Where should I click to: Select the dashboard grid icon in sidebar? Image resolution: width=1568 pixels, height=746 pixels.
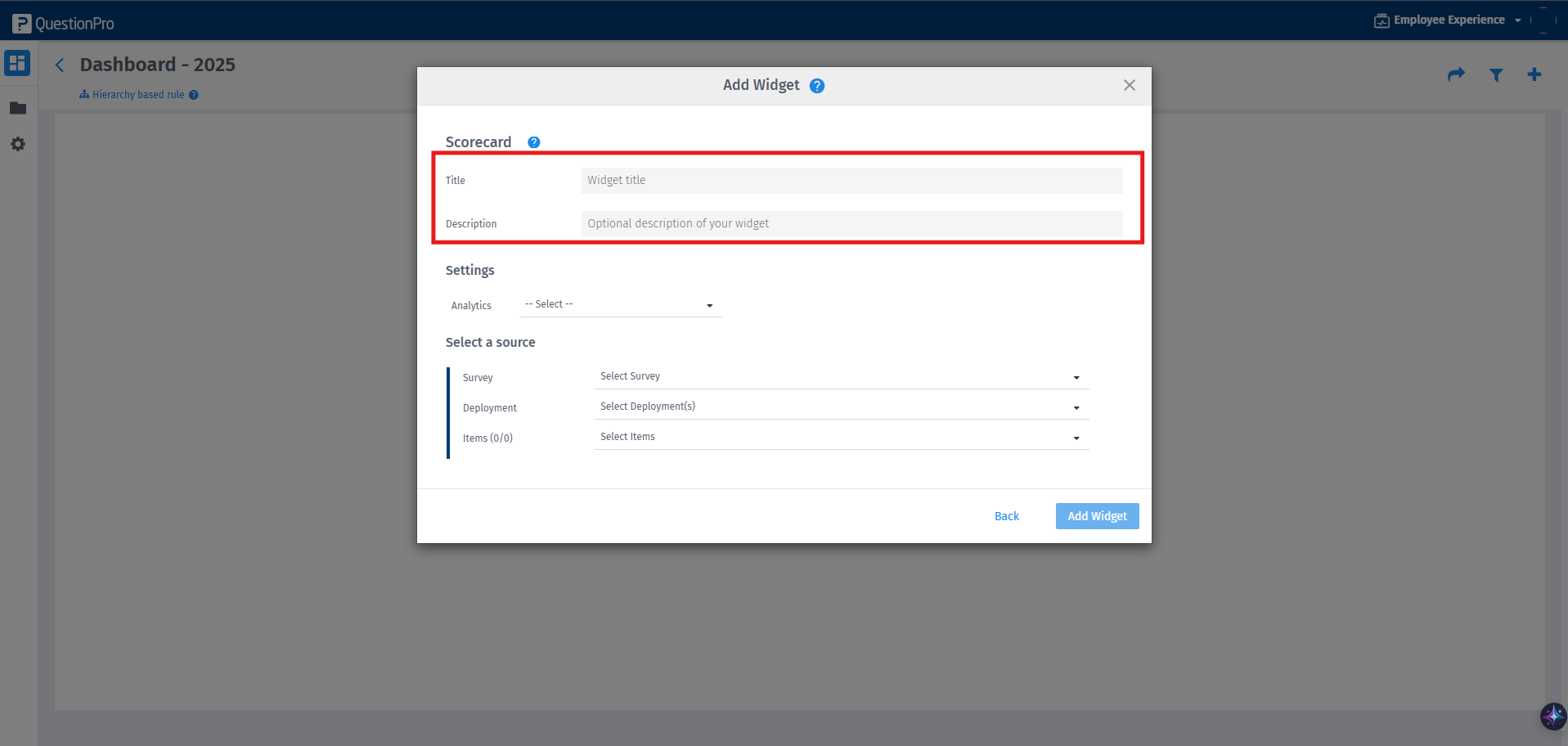click(x=17, y=63)
